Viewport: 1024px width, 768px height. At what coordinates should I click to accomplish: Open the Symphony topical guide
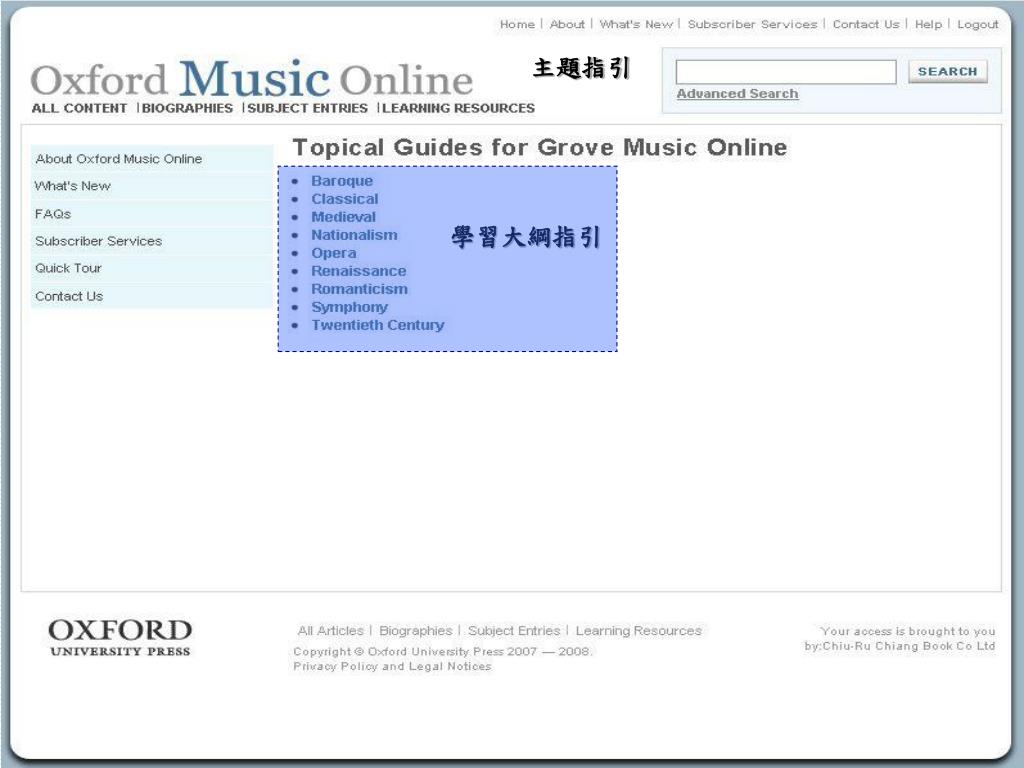[349, 307]
